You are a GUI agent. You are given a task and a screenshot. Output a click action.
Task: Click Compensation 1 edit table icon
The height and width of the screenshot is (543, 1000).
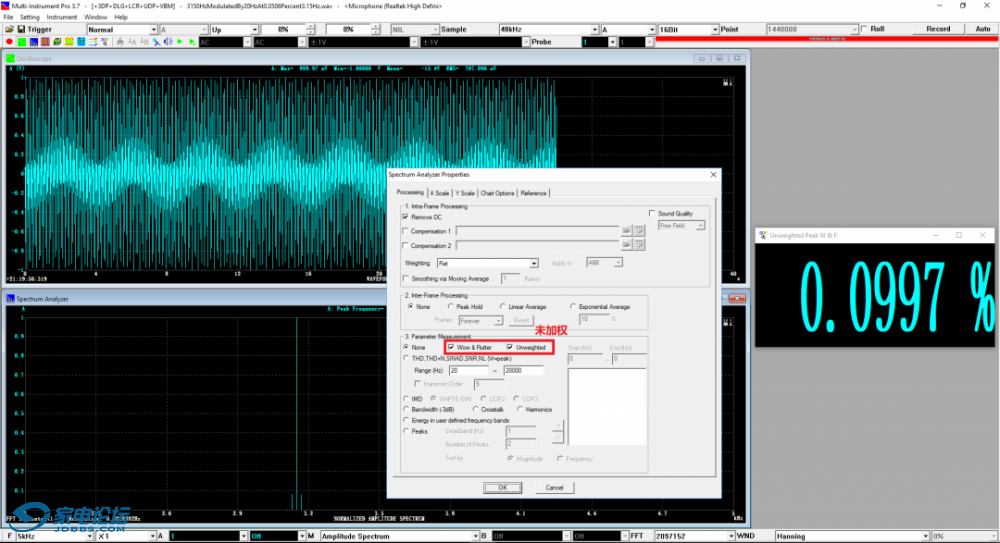tap(639, 230)
